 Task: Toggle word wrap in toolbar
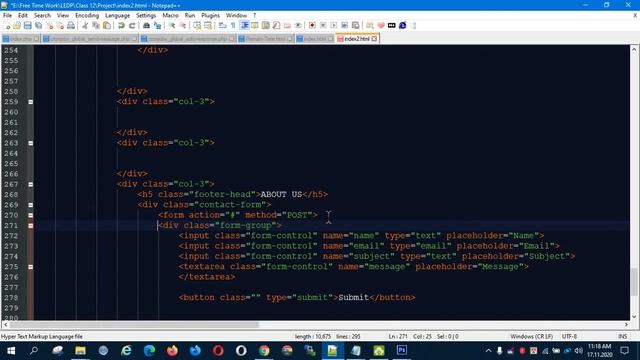tap(222, 25)
